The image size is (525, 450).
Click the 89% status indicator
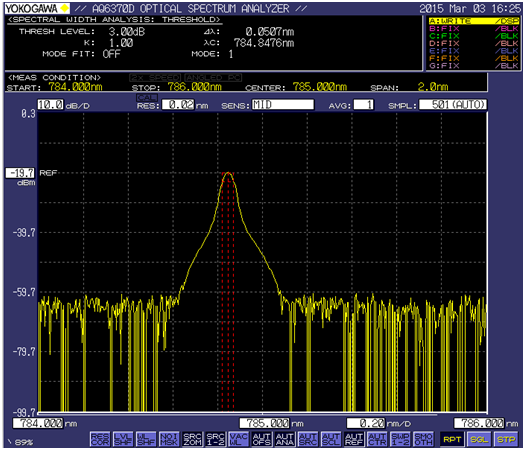click(23, 442)
